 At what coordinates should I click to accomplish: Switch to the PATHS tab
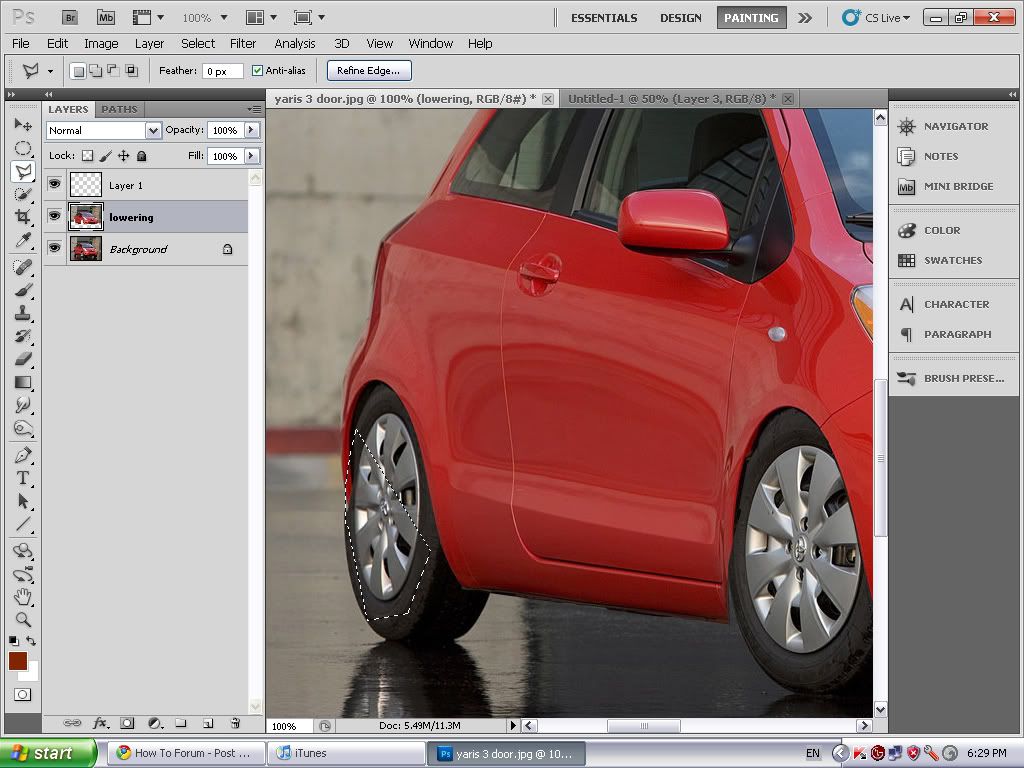click(119, 109)
